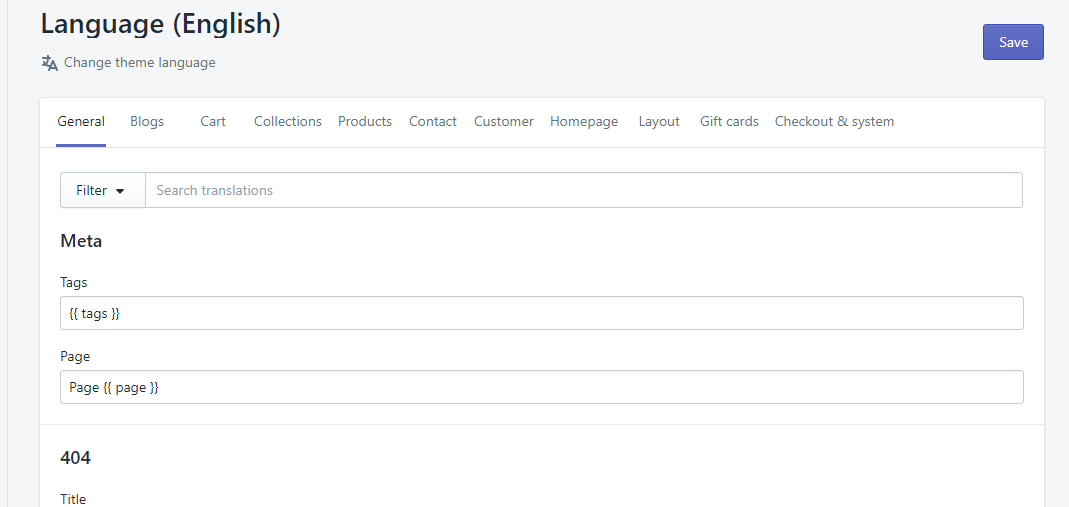The width and height of the screenshot is (1069, 507).
Task: Open the Change theme language link
Action: point(139,63)
